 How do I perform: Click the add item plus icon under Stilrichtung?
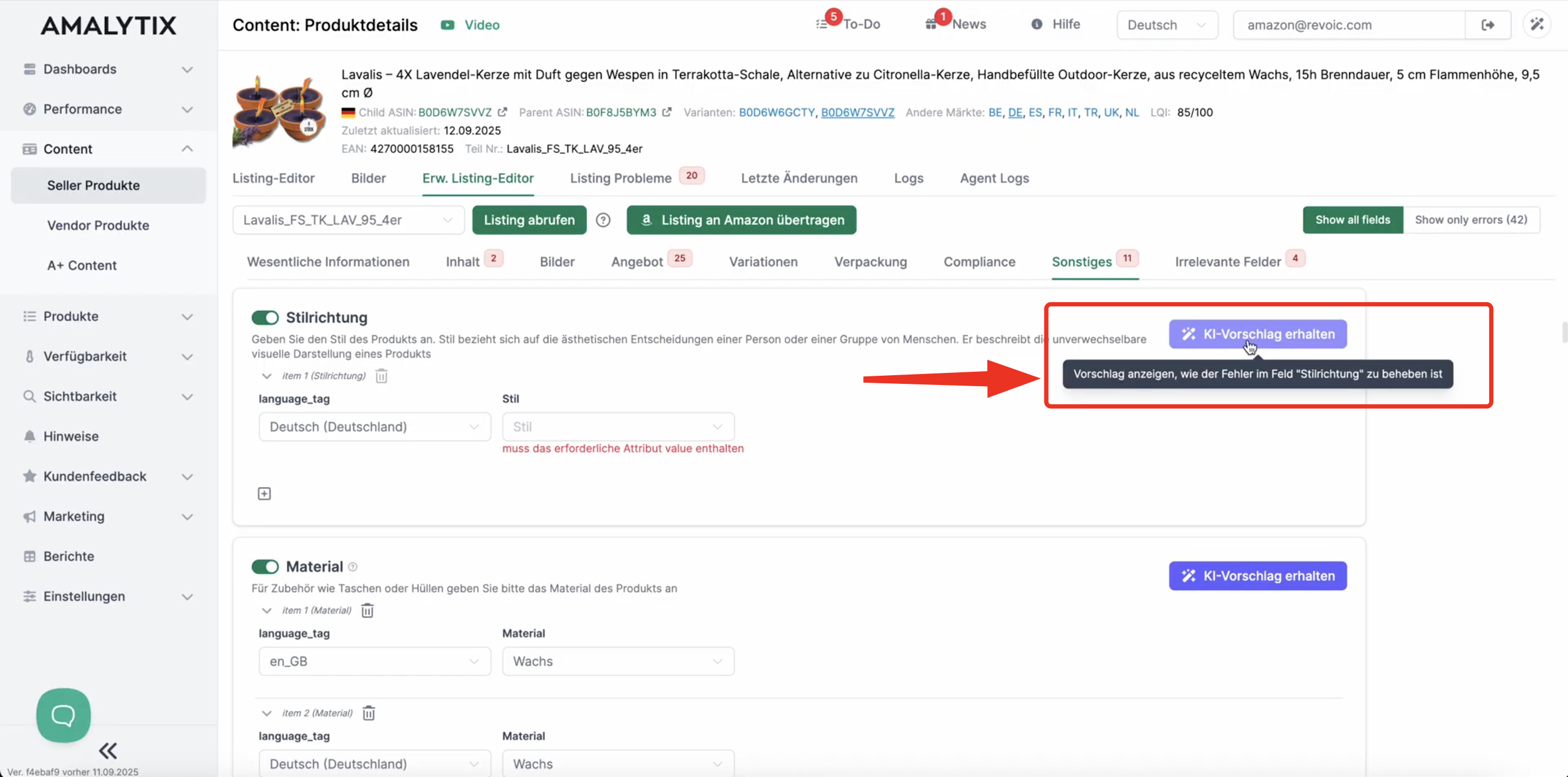pyautogui.click(x=264, y=493)
